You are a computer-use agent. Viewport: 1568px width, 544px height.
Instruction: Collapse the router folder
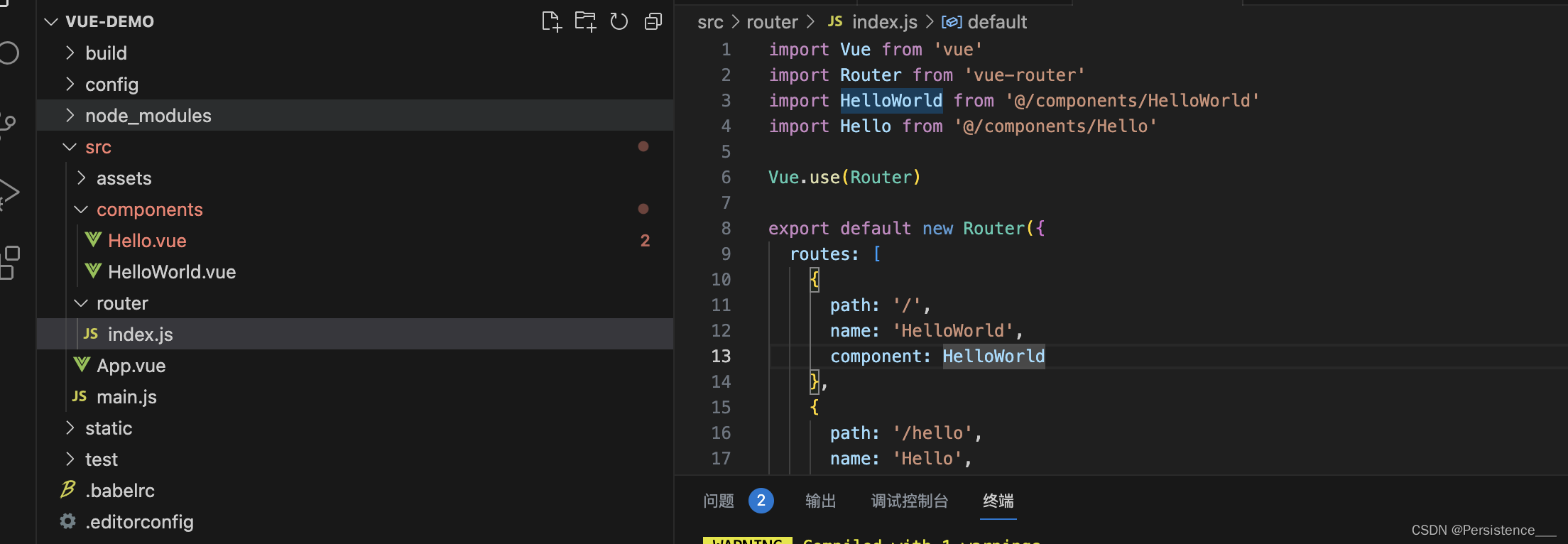[x=81, y=303]
